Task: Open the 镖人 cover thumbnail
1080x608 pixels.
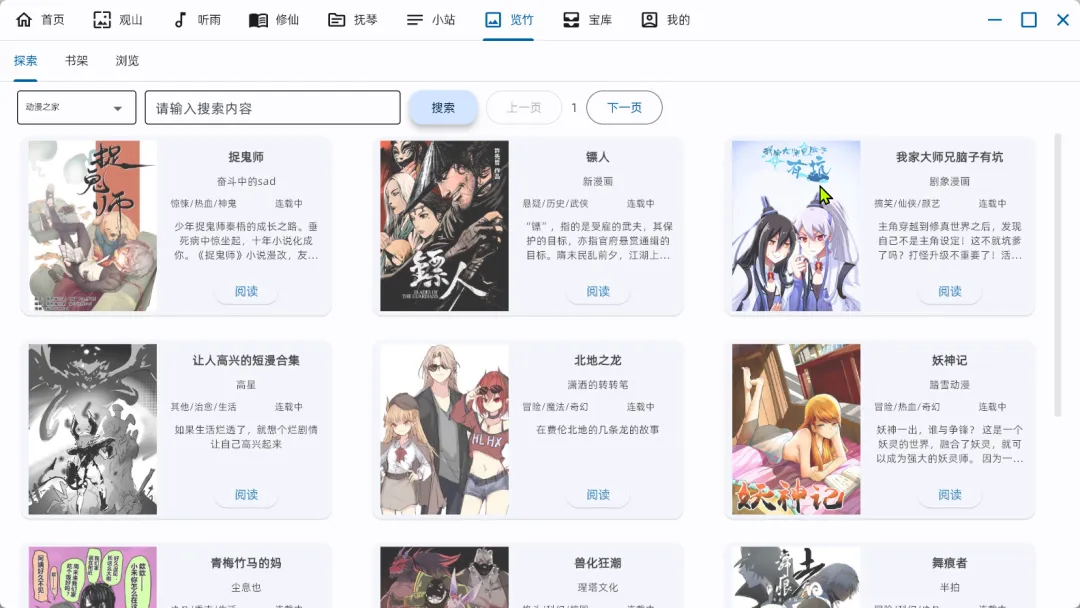Action: [x=444, y=226]
